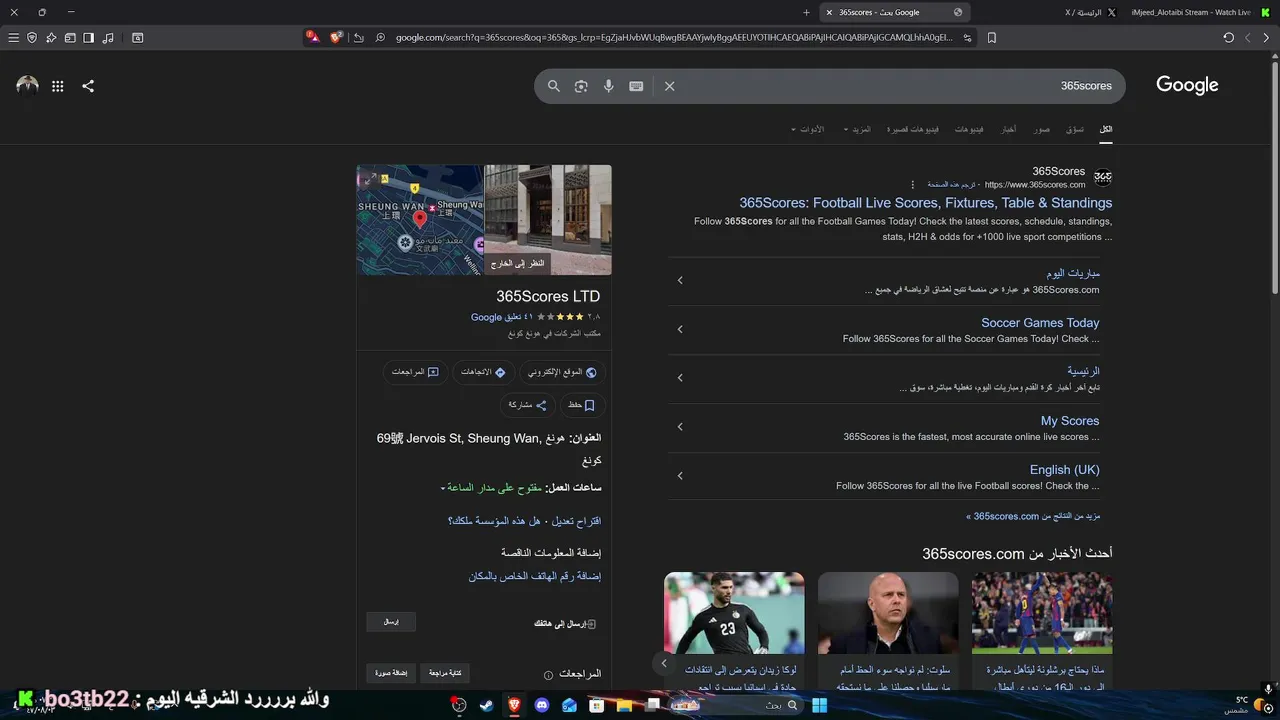This screenshot has height=720, width=1280.
Task: Close the 365scores Google tab
Action: coord(829,12)
